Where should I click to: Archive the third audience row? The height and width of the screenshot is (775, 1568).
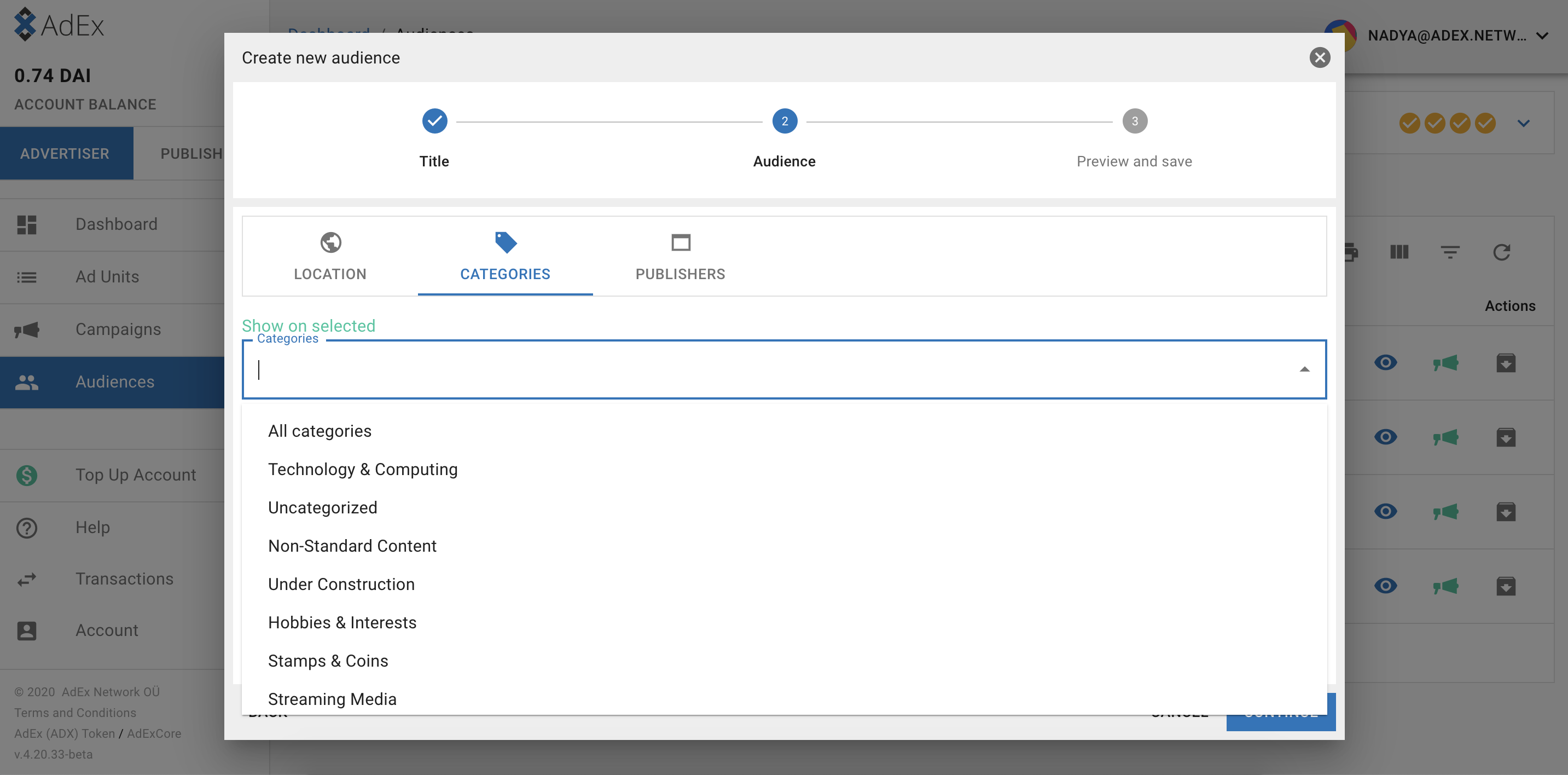[1506, 511]
